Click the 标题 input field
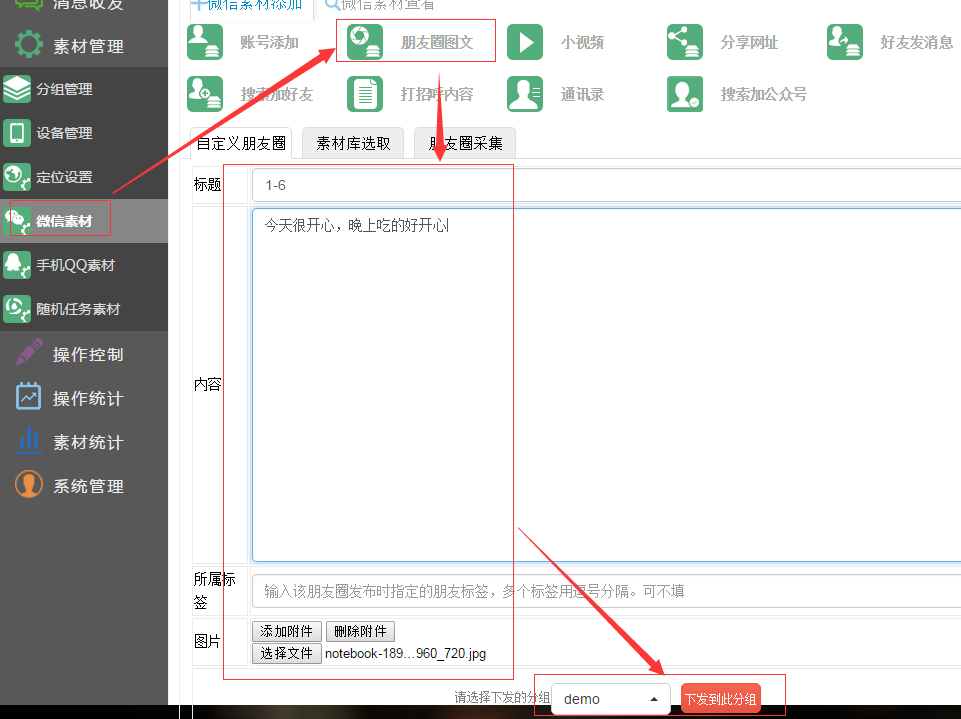 [x=606, y=185]
